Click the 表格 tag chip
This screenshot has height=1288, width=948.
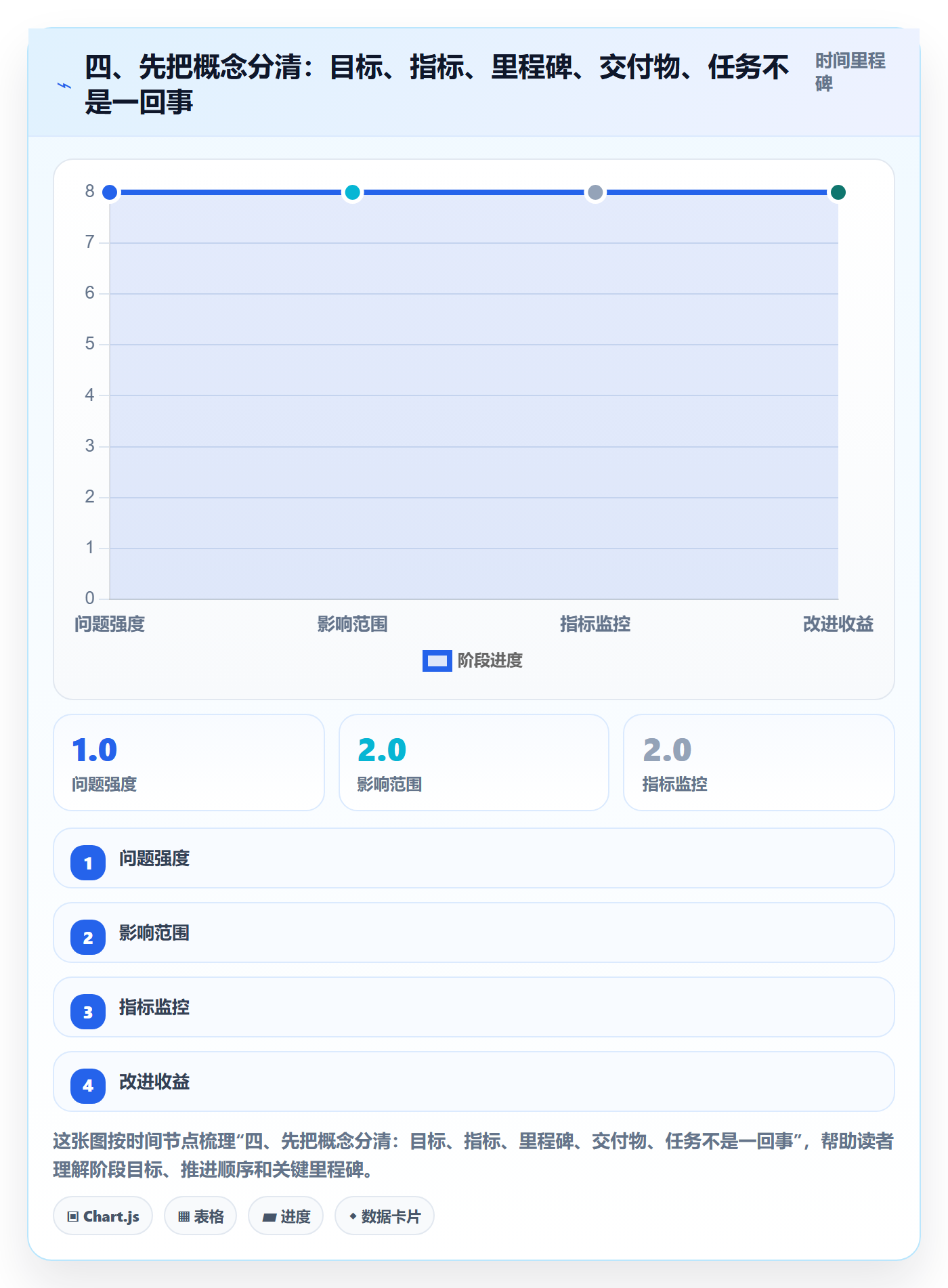[200, 1216]
